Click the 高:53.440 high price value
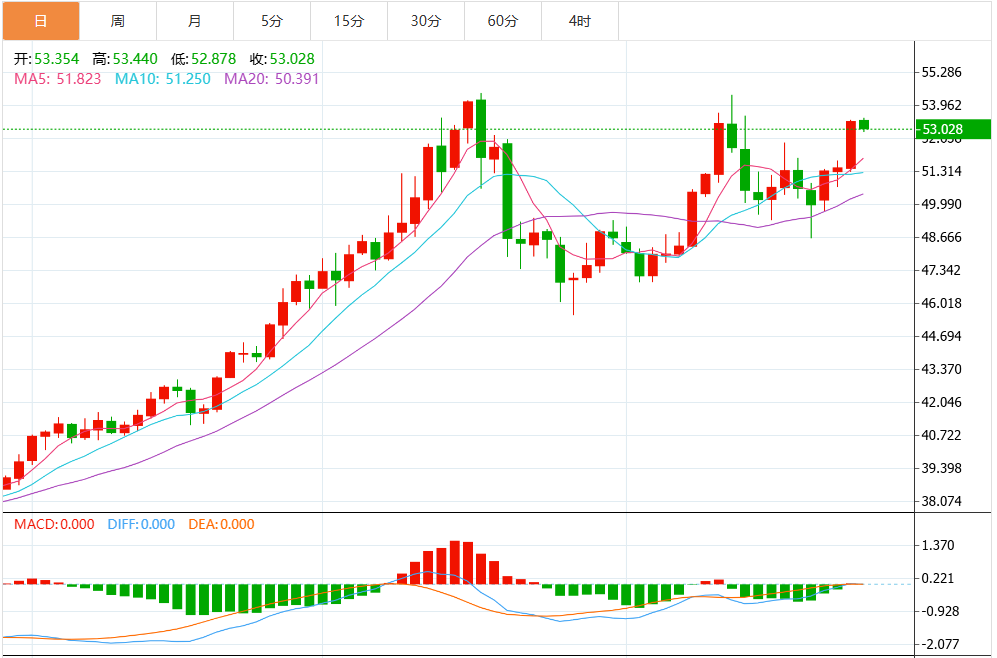The height and width of the screenshot is (658, 997). 125,59
